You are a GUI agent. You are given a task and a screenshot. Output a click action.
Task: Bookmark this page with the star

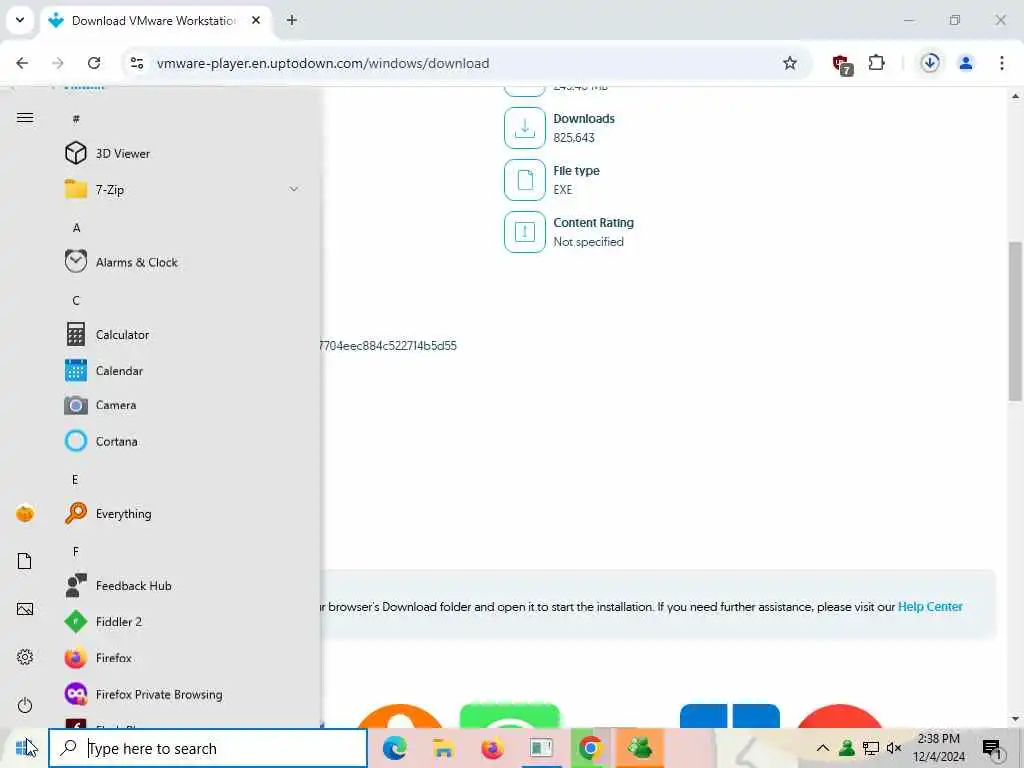(790, 63)
